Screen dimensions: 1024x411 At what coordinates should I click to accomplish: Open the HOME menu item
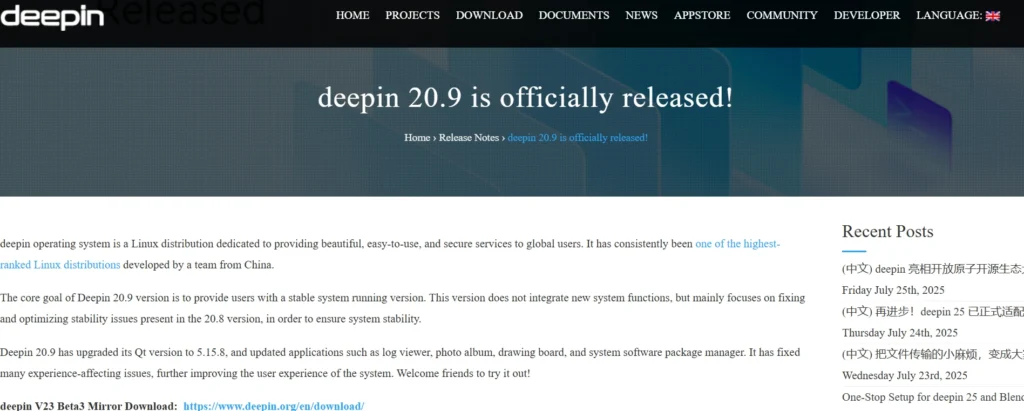tap(353, 15)
